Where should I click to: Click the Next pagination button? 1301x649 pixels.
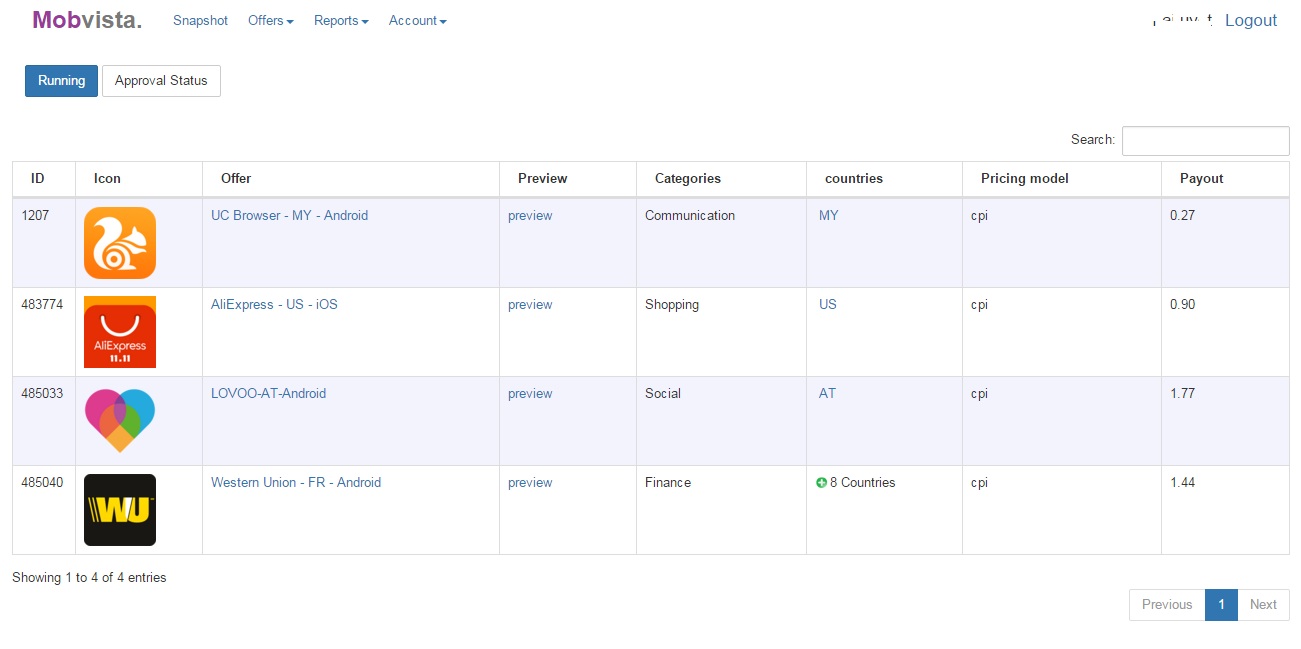click(1263, 605)
